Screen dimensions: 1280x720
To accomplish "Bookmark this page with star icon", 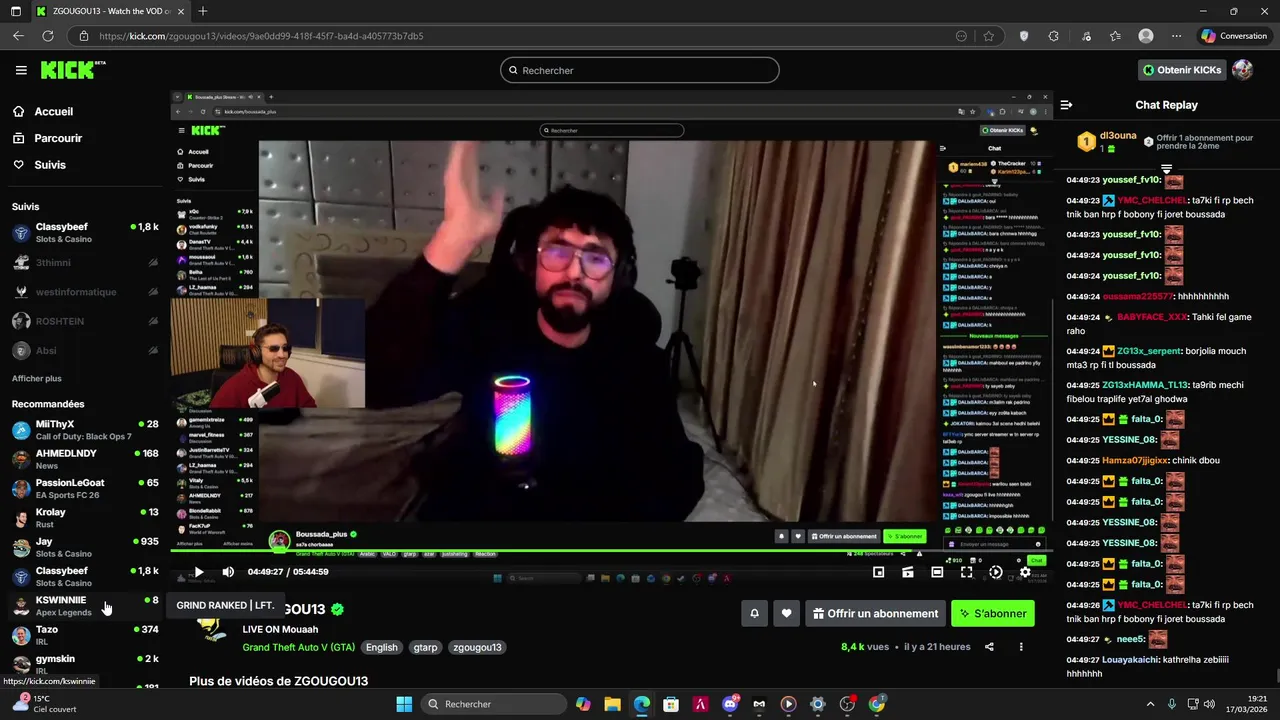I will coord(989,36).
